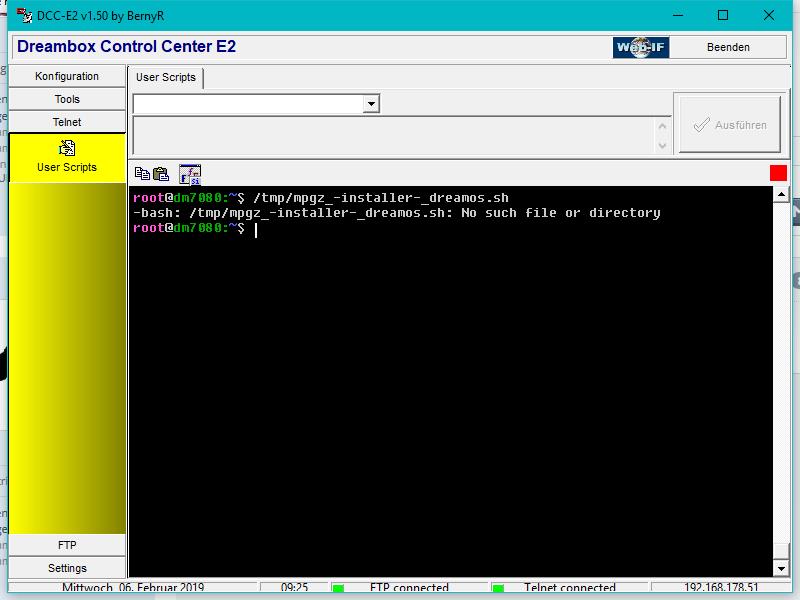
Task: Click the paste icon above the terminal
Action: [160, 174]
